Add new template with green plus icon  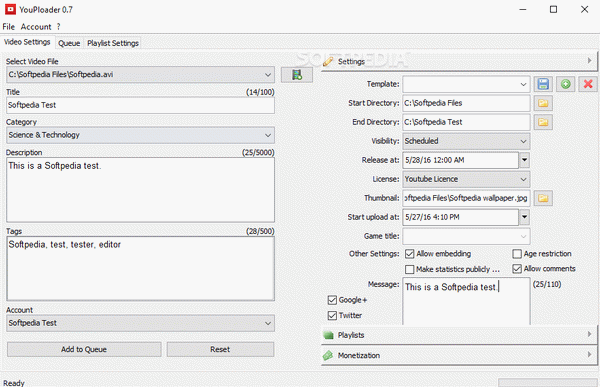click(566, 84)
